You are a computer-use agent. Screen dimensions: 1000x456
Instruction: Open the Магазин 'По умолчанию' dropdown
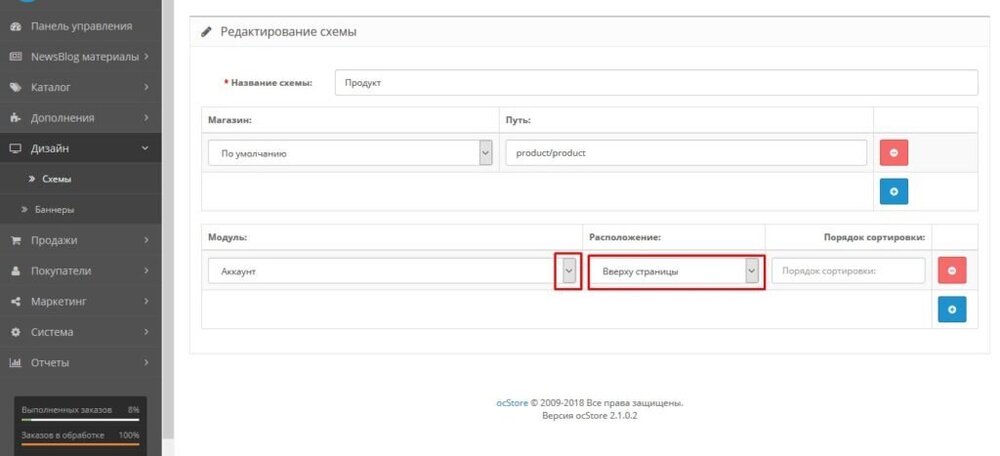click(x=350, y=154)
